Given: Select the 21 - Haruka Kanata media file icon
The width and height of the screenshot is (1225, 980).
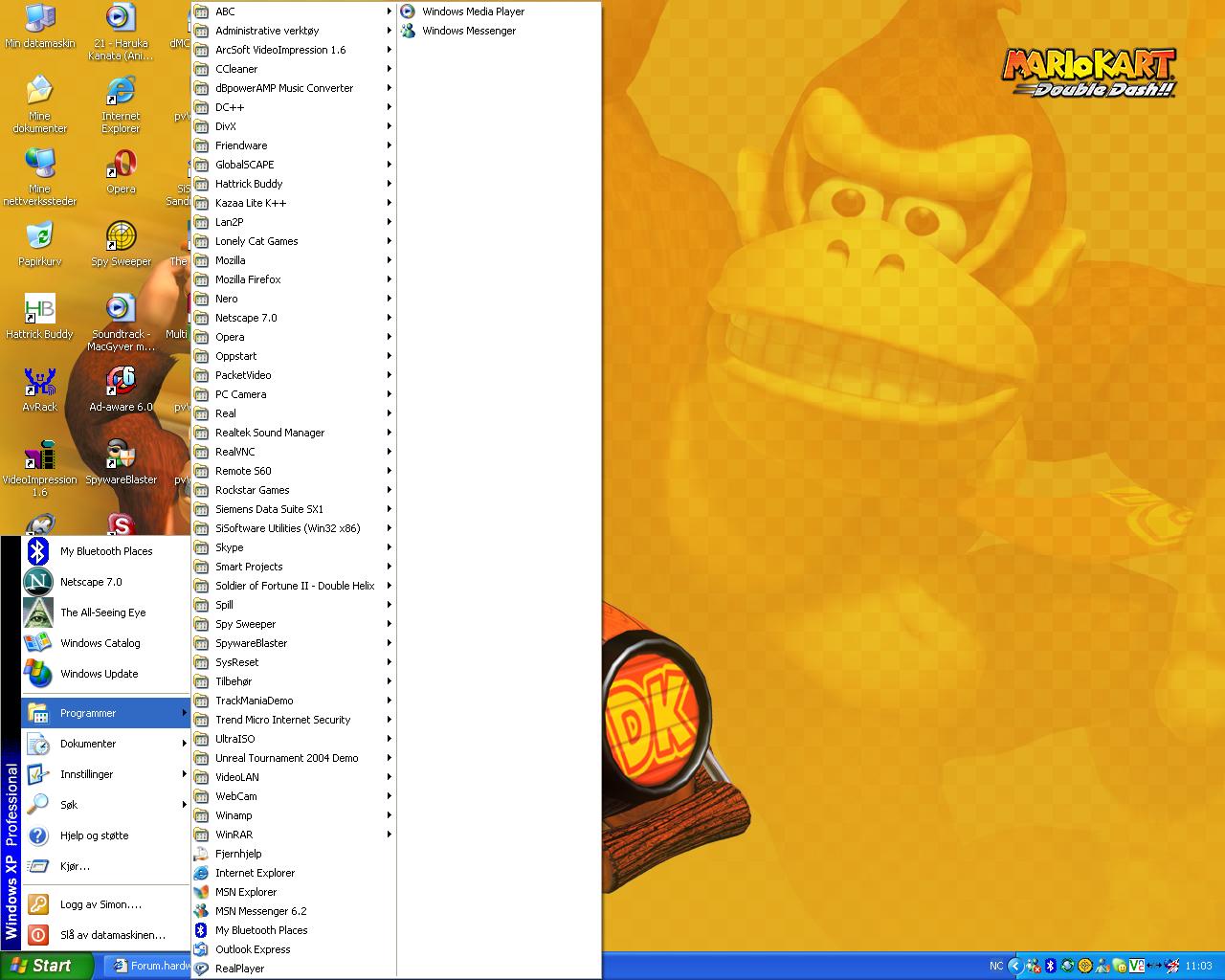Looking at the screenshot, I should (x=121, y=32).
